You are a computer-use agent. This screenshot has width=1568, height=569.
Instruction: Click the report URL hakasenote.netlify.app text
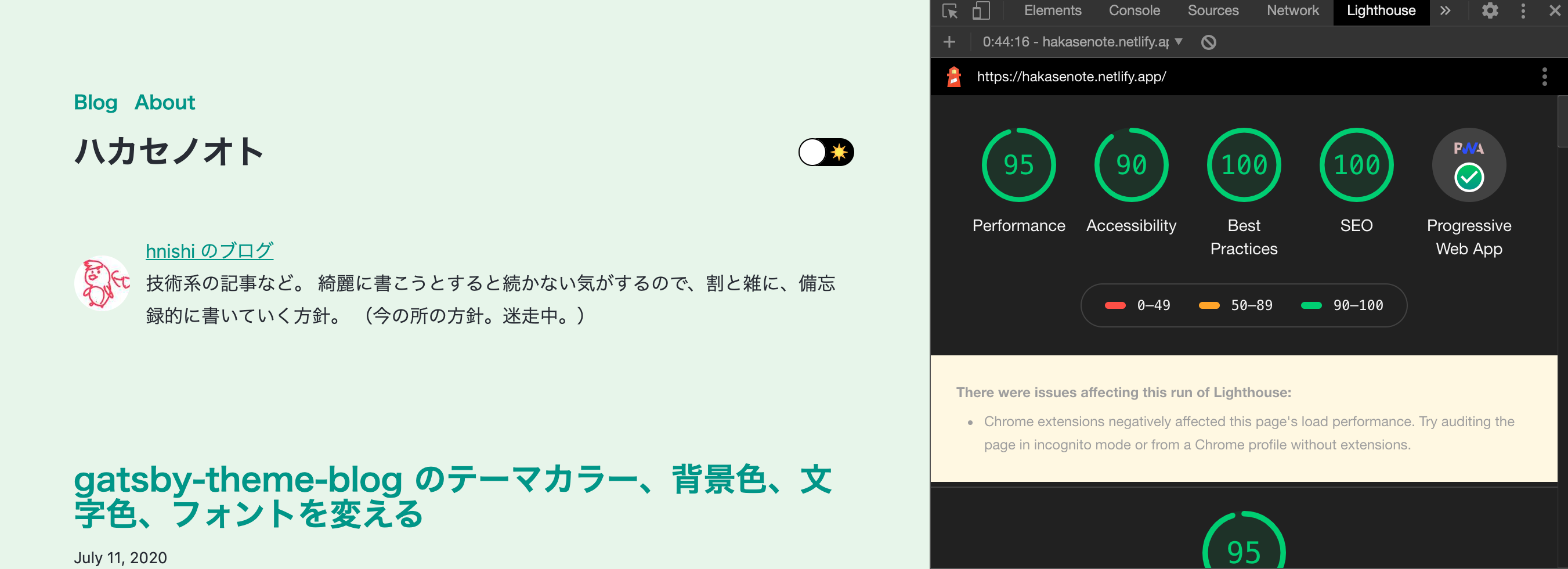1071,77
